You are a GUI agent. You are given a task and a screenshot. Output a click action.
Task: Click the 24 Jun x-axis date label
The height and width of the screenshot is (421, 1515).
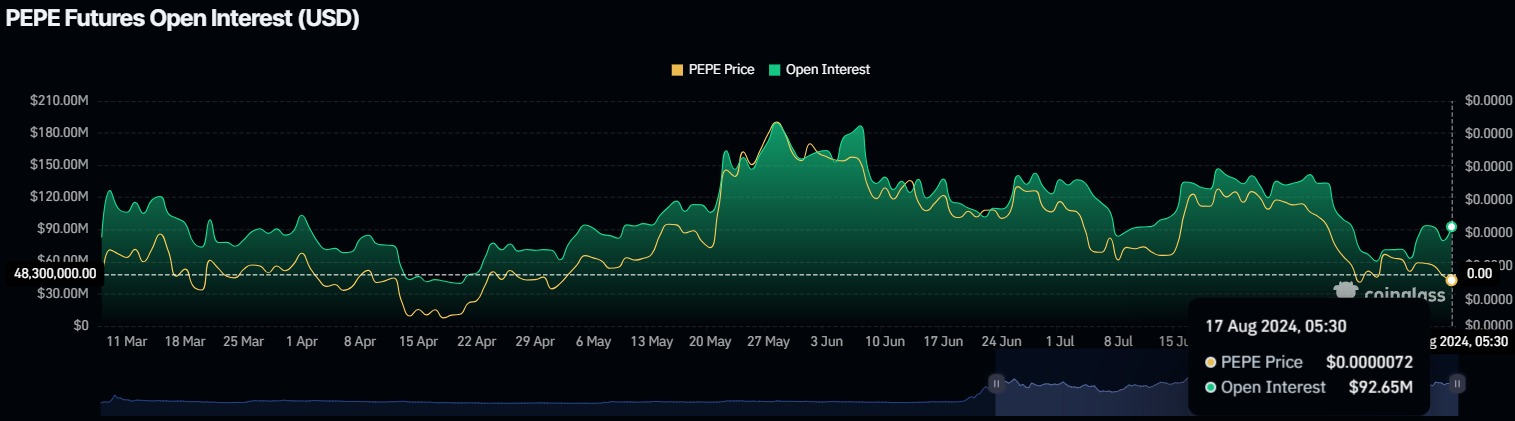click(x=1001, y=341)
